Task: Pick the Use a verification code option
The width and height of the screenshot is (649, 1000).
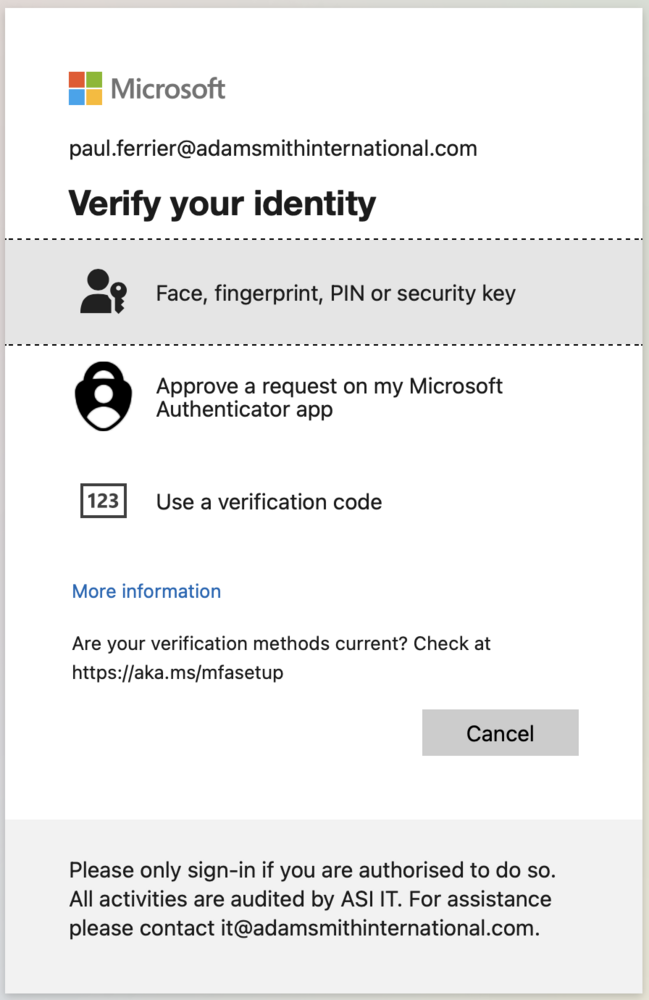Action: click(x=269, y=502)
